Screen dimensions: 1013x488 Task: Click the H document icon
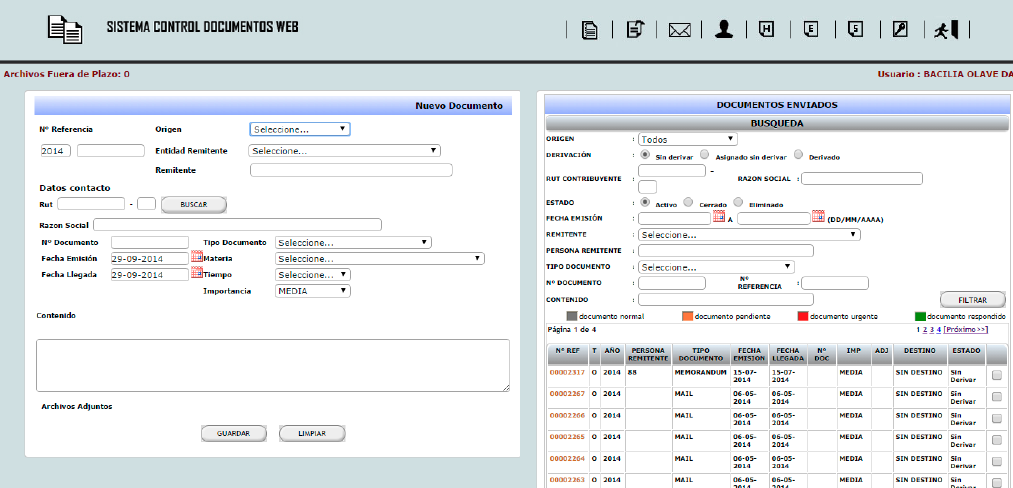click(767, 29)
